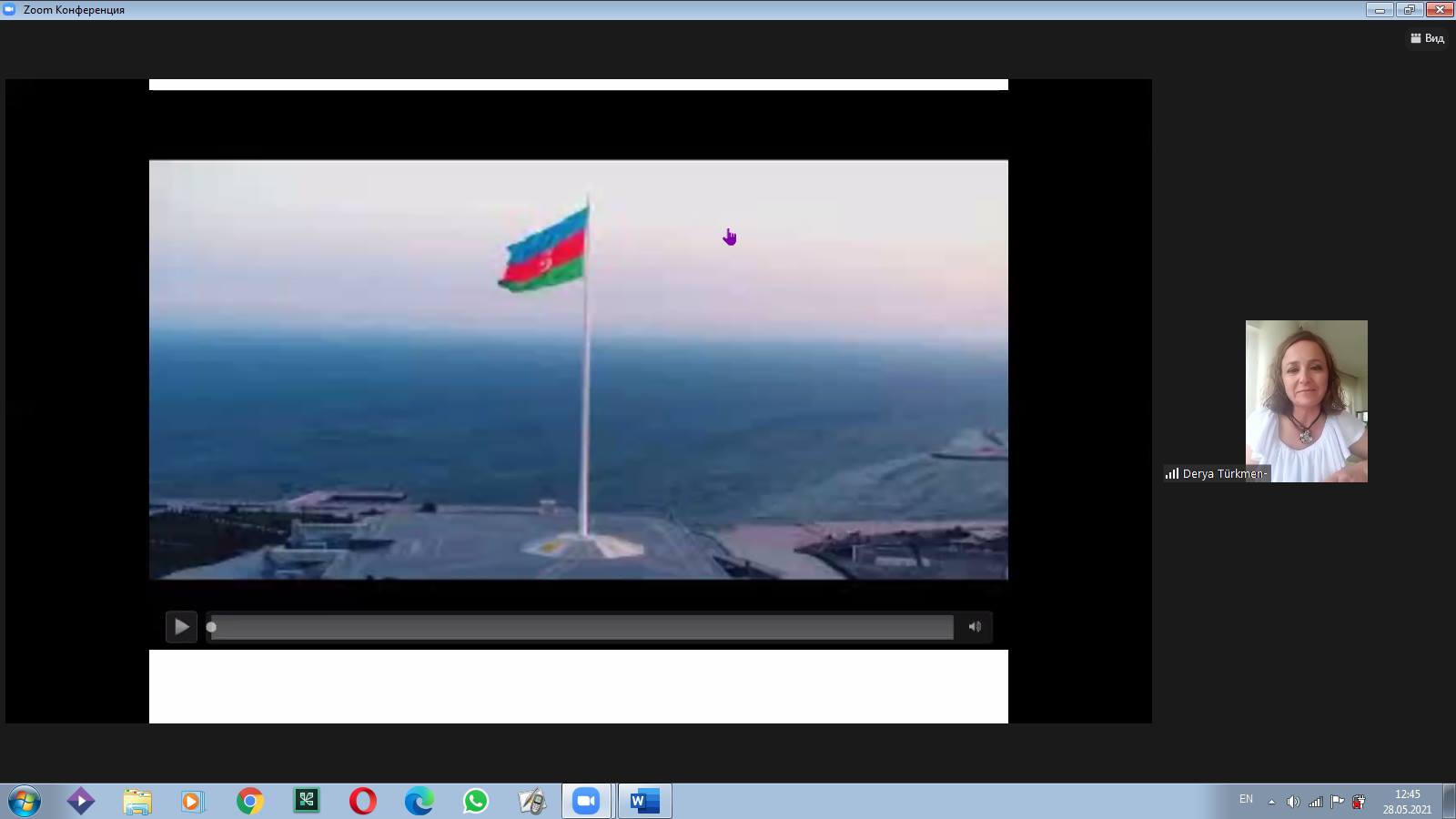The height and width of the screenshot is (819, 1456).
Task: Open the Windows Start menu
Action: 24,801
